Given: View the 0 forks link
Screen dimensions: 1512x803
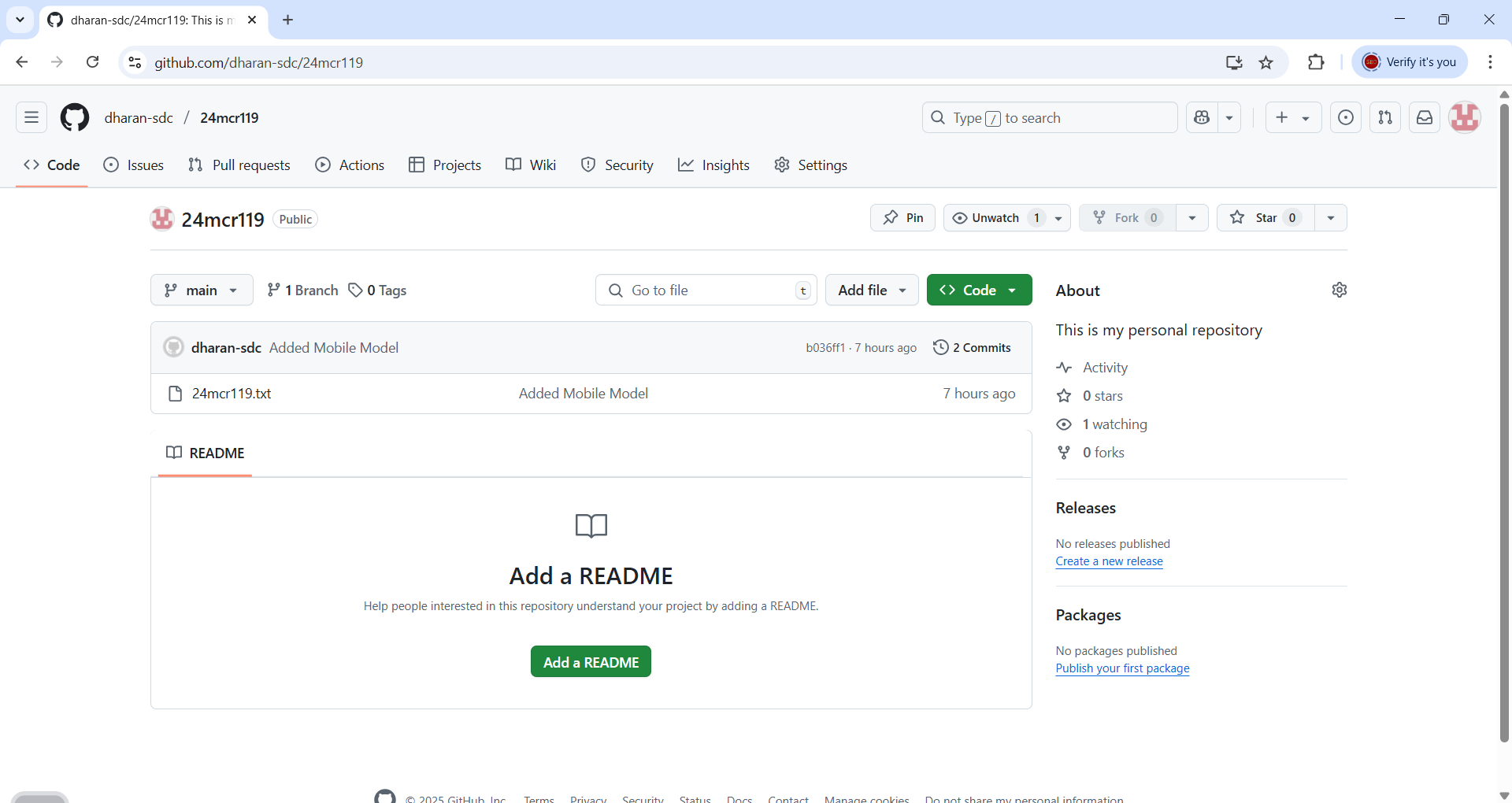Looking at the screenshot, I should [x=1102, y=453].
